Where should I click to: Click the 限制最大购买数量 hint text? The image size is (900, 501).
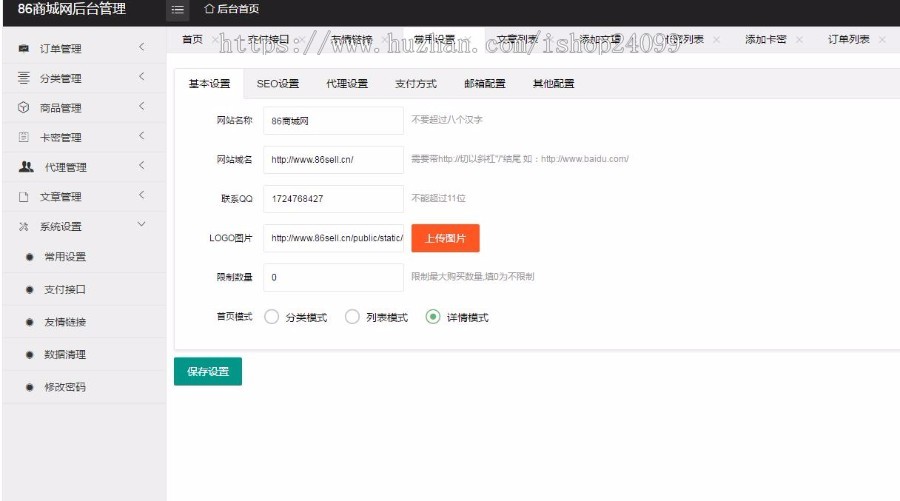pyautogui.click(x=473, y=277)
